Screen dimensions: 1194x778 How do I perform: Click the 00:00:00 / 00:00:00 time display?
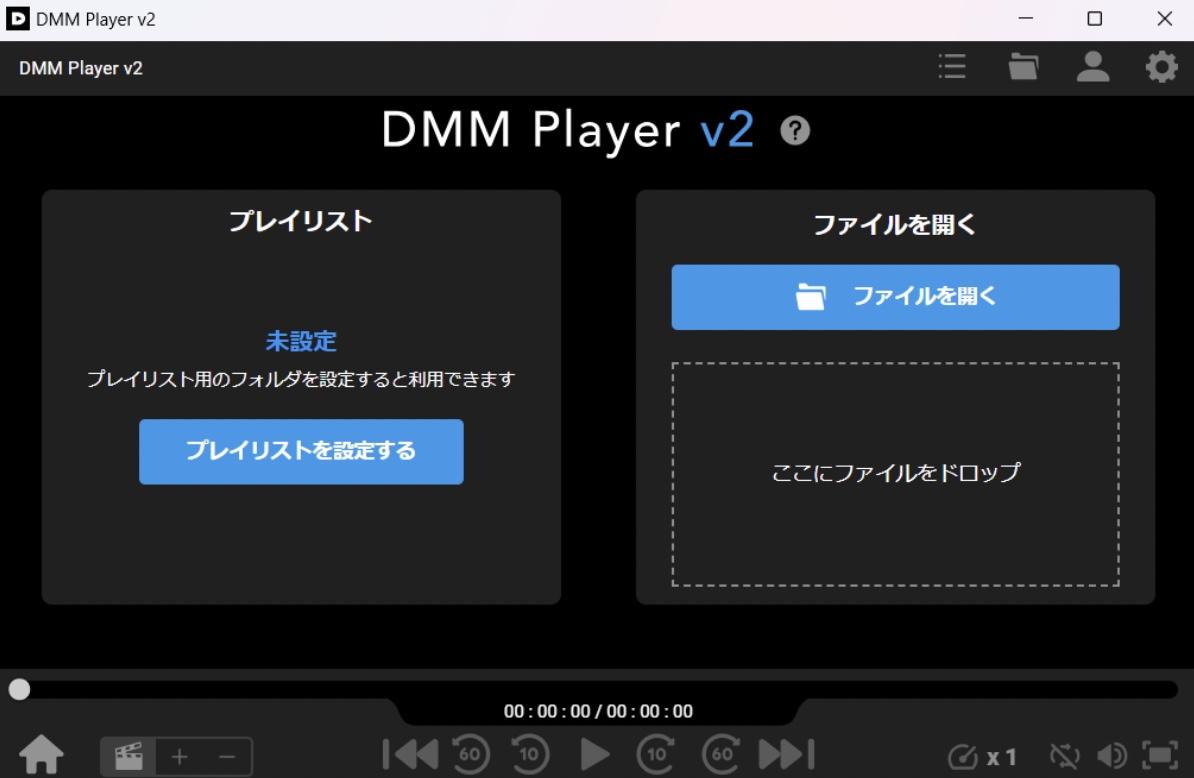[598, 711]
